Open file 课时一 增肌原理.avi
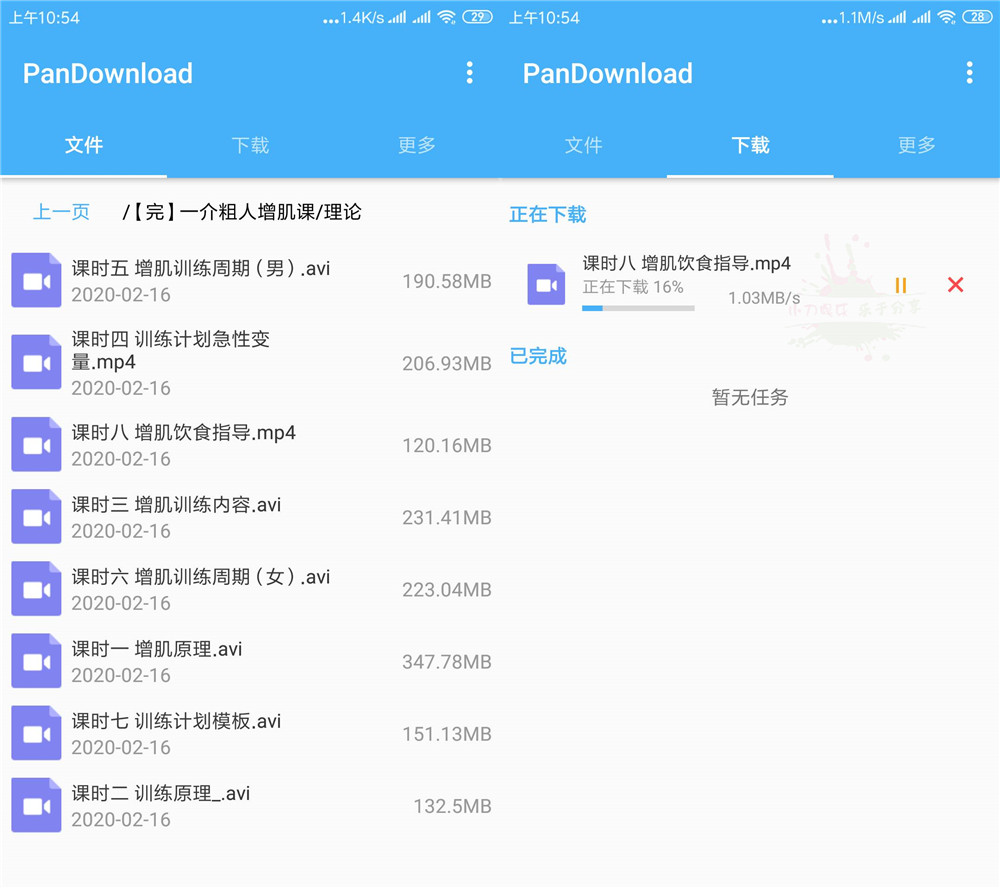 pos(251,661)
